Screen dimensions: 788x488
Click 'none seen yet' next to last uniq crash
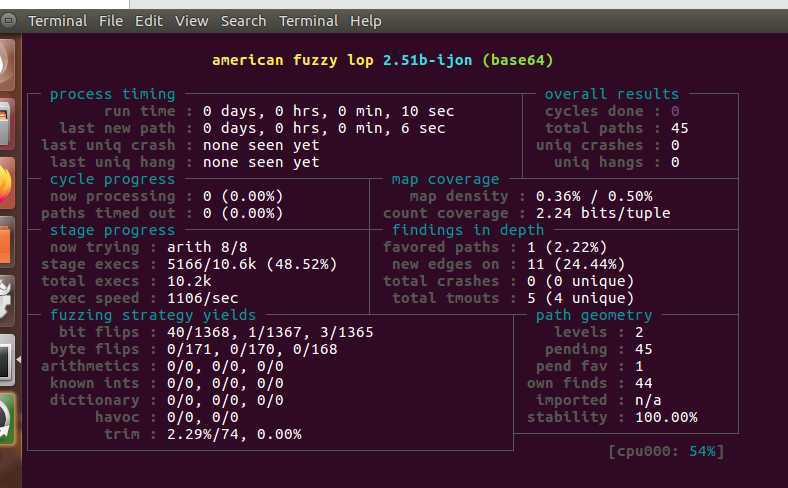(261, 145)
